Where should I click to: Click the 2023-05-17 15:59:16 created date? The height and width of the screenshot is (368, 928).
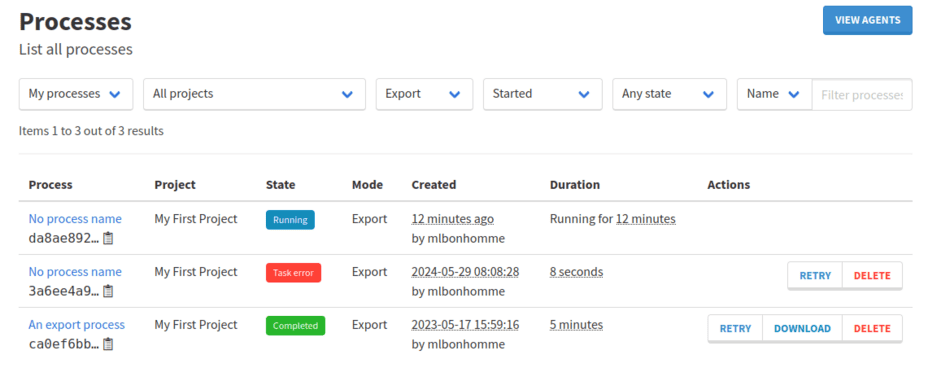click(x=465, y=325)
